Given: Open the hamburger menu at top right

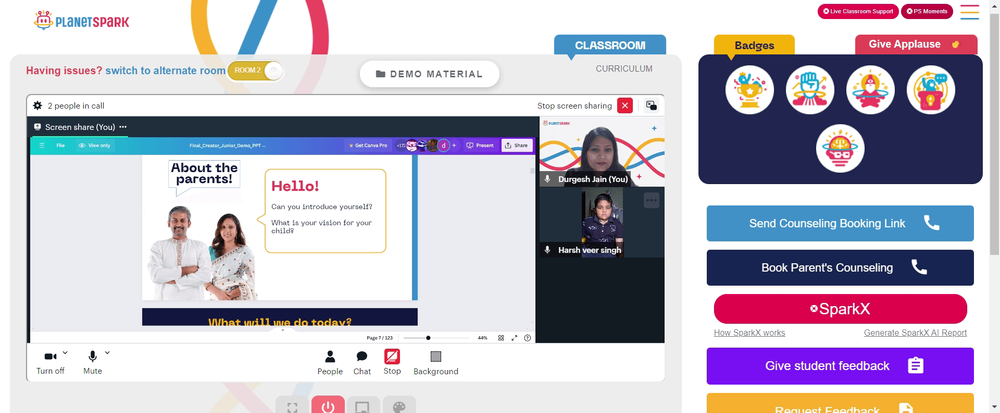Looking at the screenshot, I should tap(969, 12).
